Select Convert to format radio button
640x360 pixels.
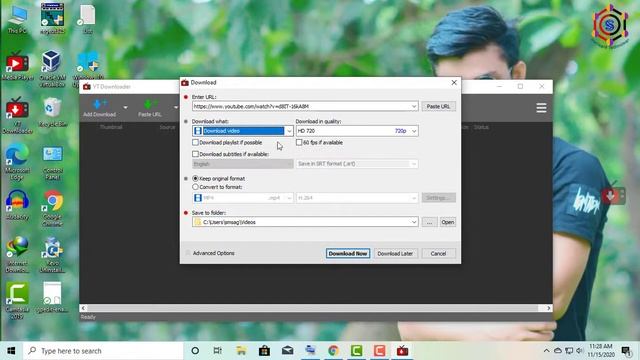tap(196, 187)
